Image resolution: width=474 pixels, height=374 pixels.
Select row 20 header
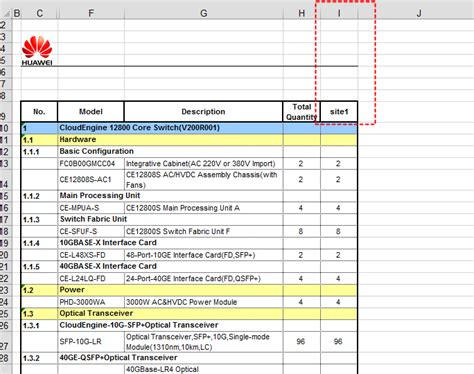click(5, 255)
